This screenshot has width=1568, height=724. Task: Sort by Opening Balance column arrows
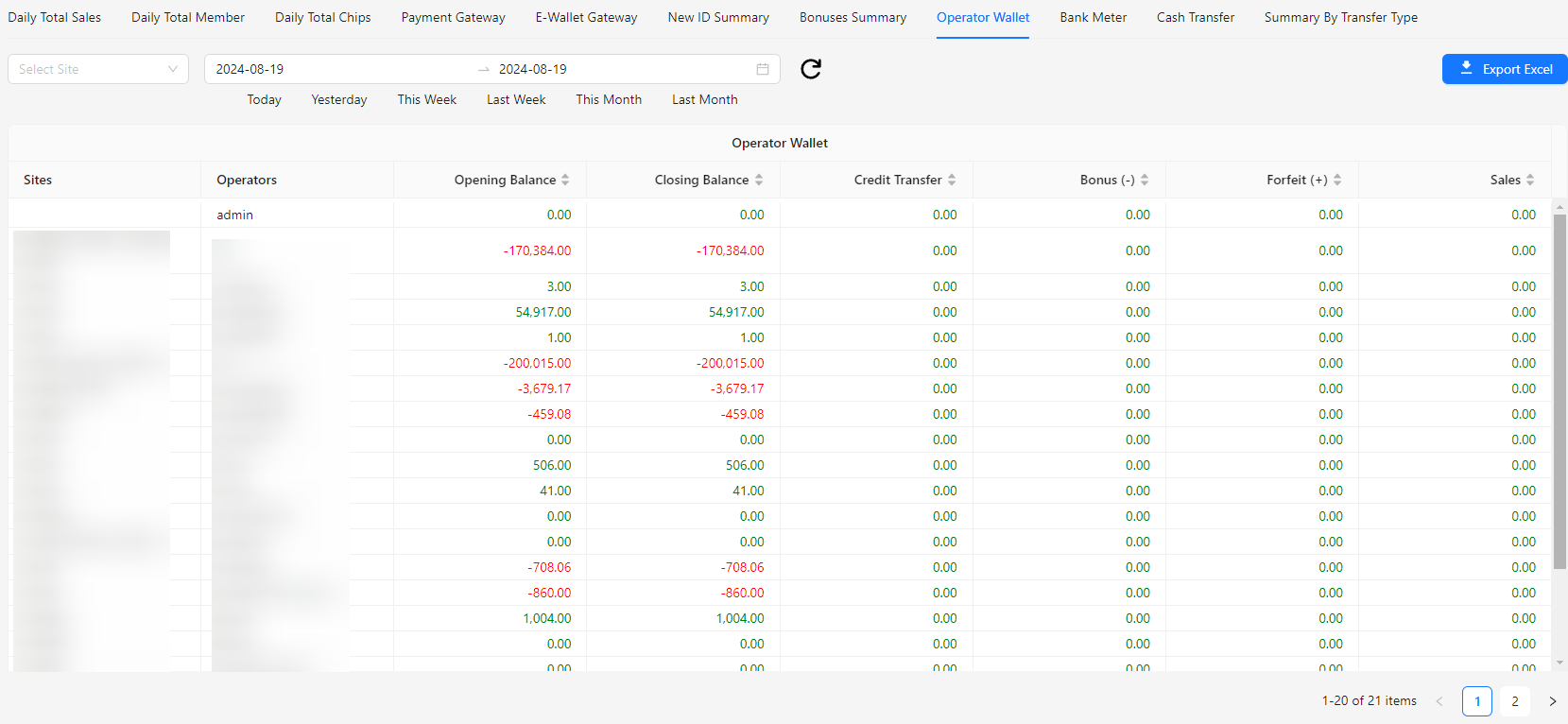[x=565, y=180]
